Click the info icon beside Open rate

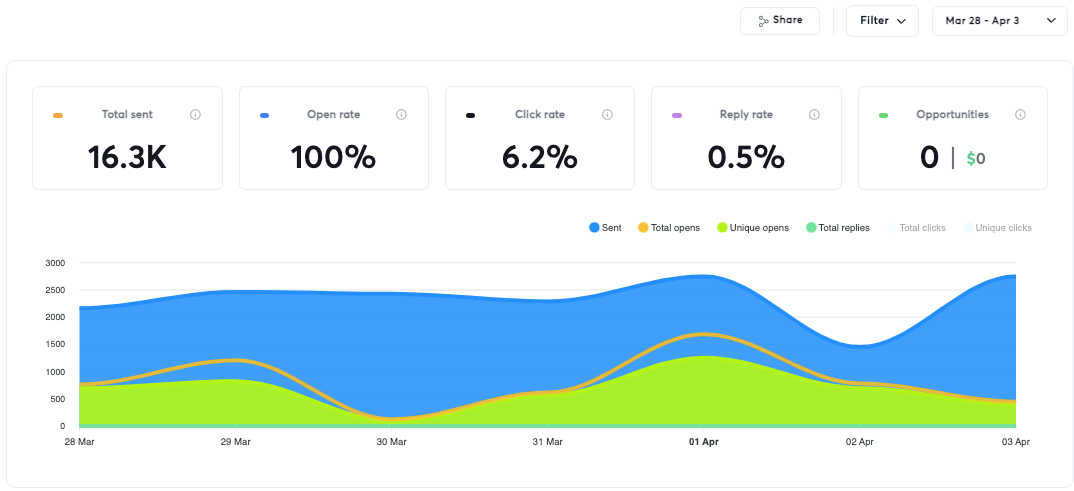point(401,115)
